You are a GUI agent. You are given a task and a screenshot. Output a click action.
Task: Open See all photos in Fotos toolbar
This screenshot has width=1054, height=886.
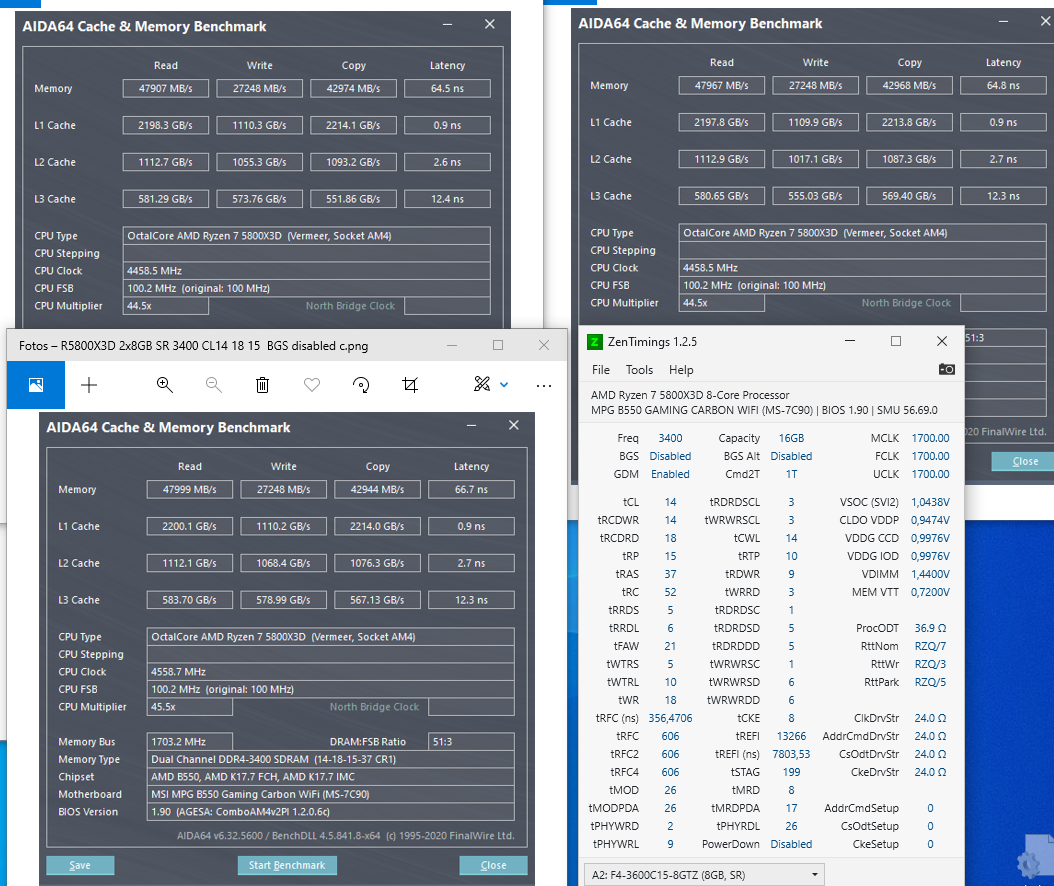click(x=35, y=385)
